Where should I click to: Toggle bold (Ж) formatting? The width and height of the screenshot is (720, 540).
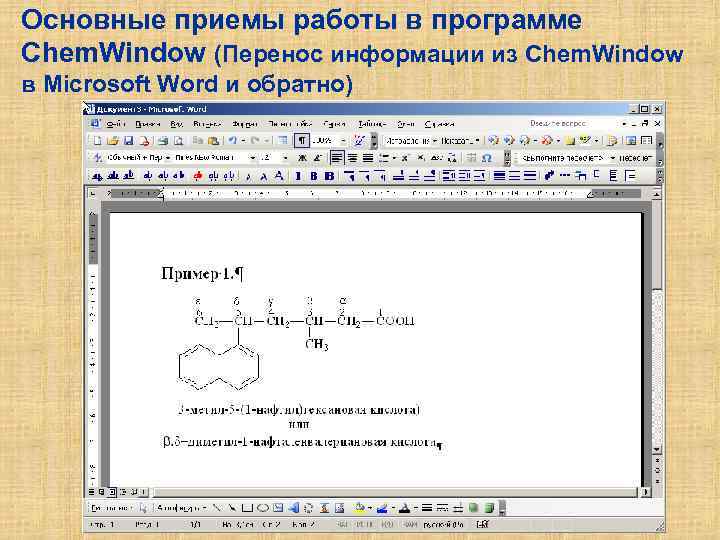(302, 158)
